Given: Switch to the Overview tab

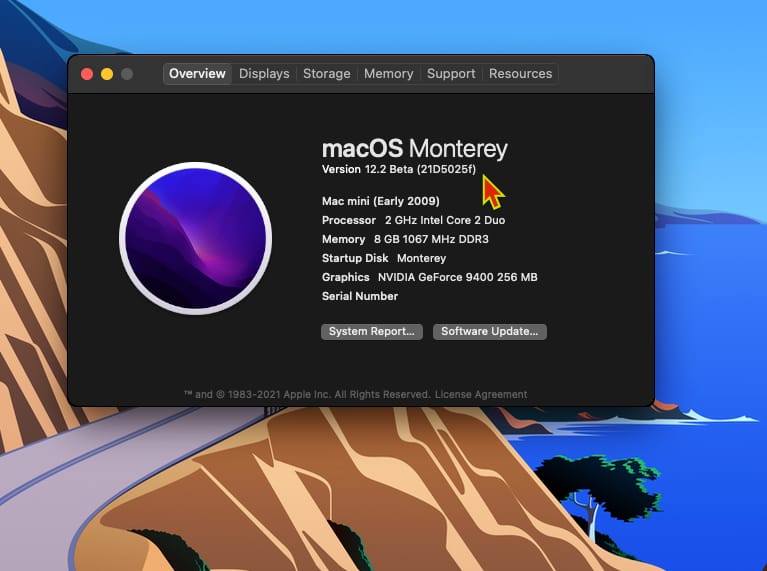Looking at the screenshot, I should (197, 74).
